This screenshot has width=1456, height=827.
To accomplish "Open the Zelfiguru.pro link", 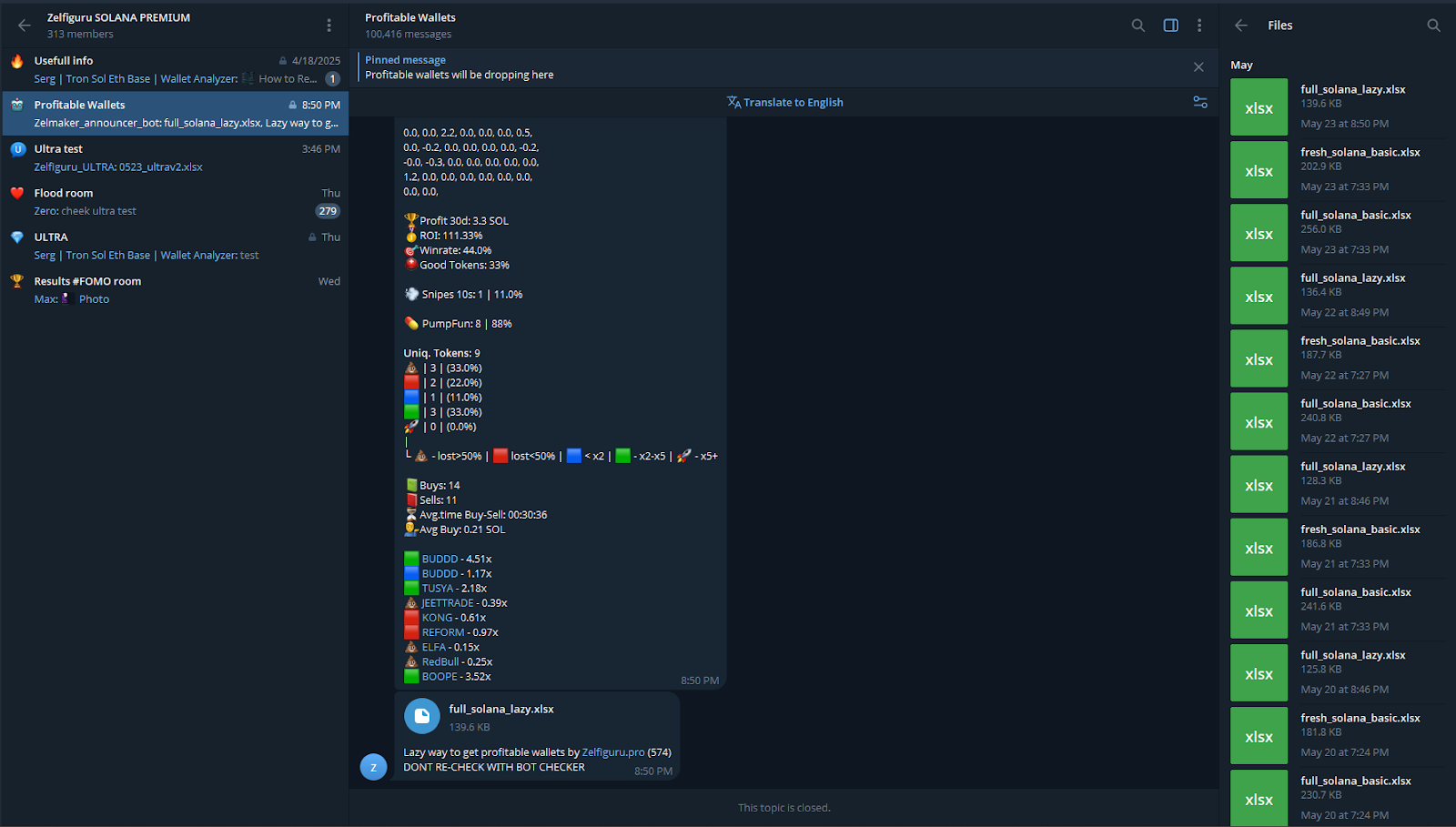I will [x=612, y=752].
